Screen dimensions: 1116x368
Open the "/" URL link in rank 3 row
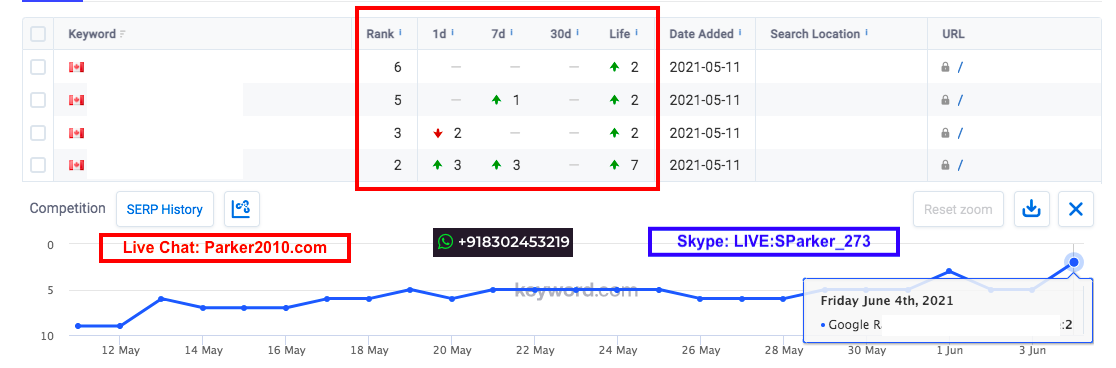tap(960, 133)
